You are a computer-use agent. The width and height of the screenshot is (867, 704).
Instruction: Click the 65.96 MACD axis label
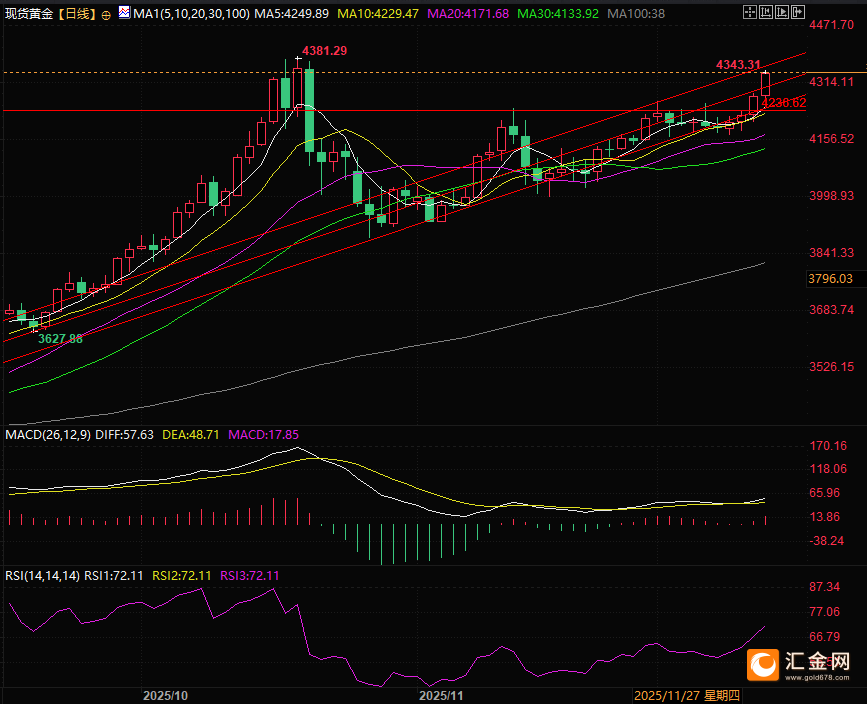point(824,493)
